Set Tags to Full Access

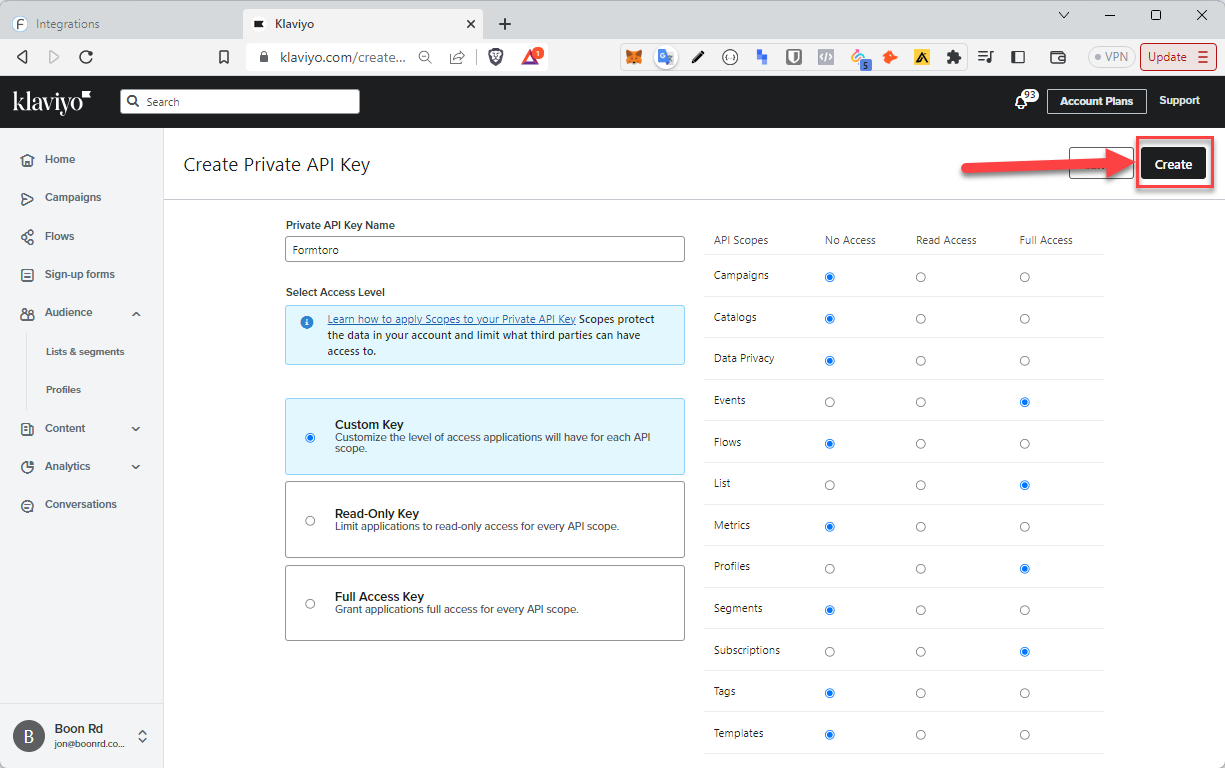pyautogui.click(x=1025, y=693)
